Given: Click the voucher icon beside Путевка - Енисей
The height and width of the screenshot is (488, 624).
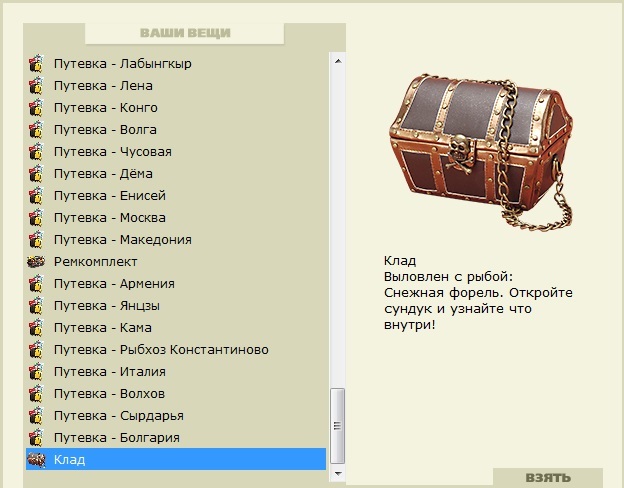Looking at the screenshot, I should [36, 195].
